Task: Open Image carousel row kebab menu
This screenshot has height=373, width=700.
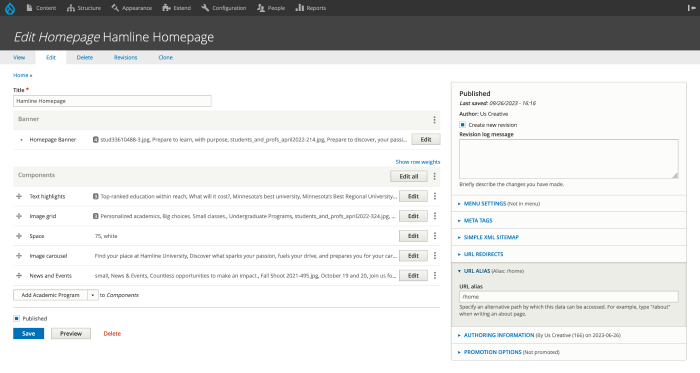Action: coord(435,256)
